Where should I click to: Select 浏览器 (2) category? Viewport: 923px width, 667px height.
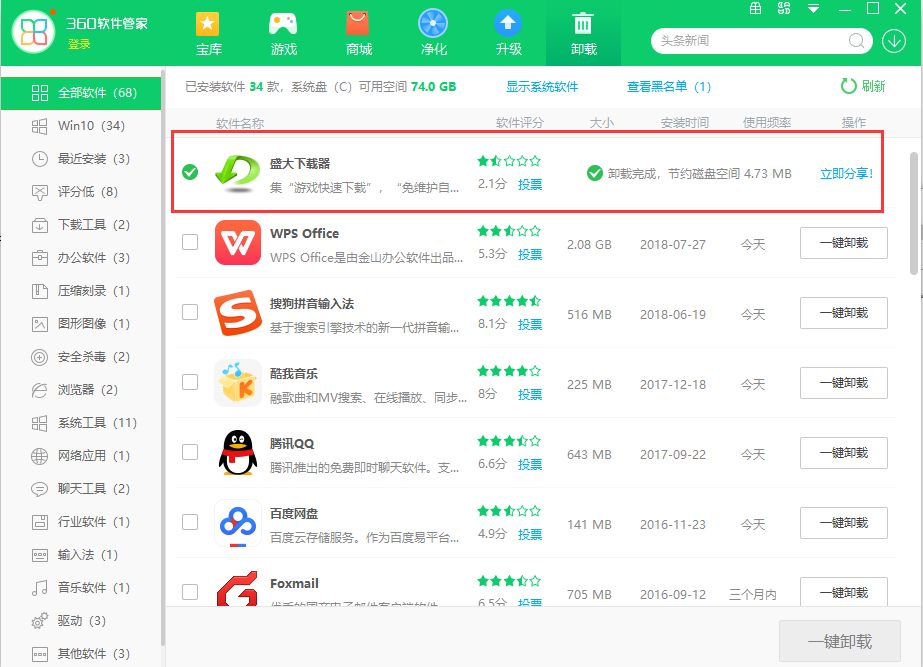tap(81, 390)
